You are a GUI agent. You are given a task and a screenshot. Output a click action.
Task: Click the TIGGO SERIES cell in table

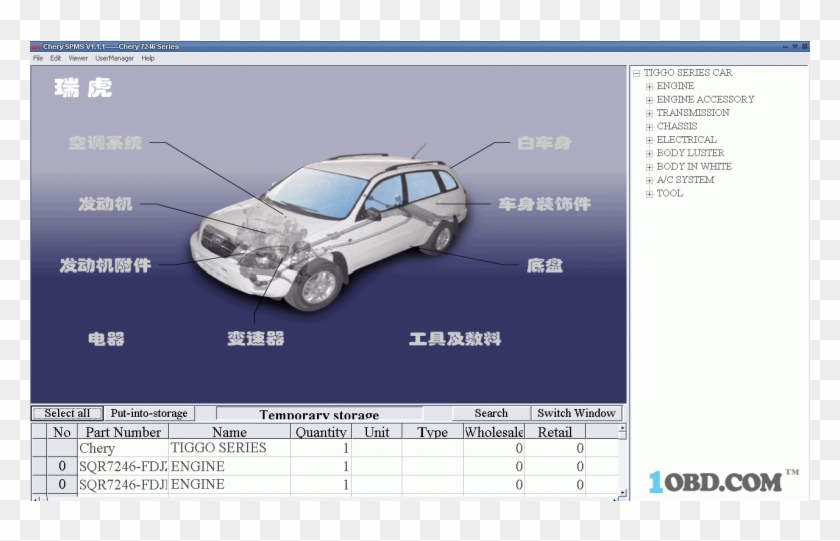pos(229,448)
